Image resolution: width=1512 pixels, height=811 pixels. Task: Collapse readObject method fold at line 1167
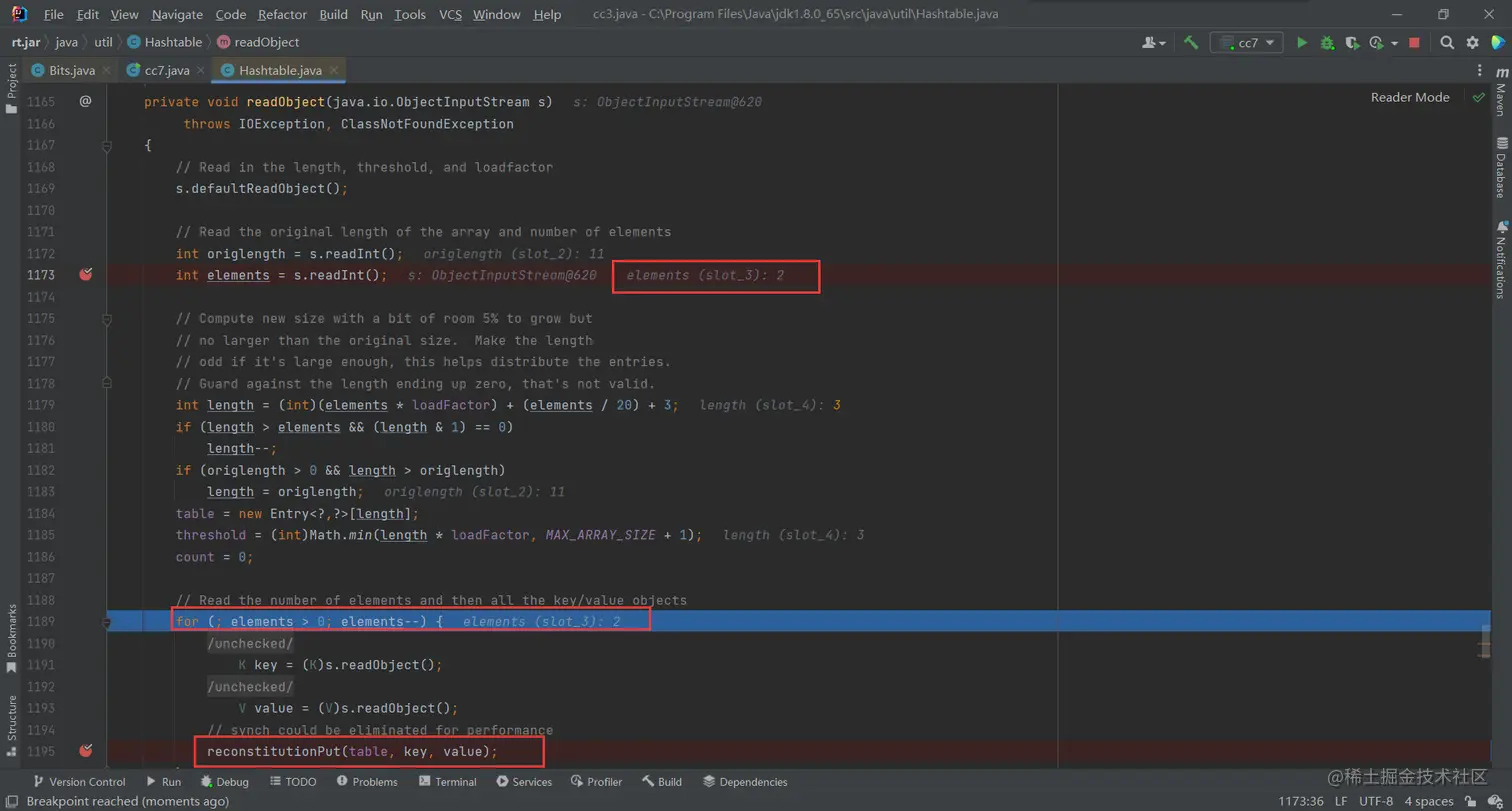coord(108,146)
